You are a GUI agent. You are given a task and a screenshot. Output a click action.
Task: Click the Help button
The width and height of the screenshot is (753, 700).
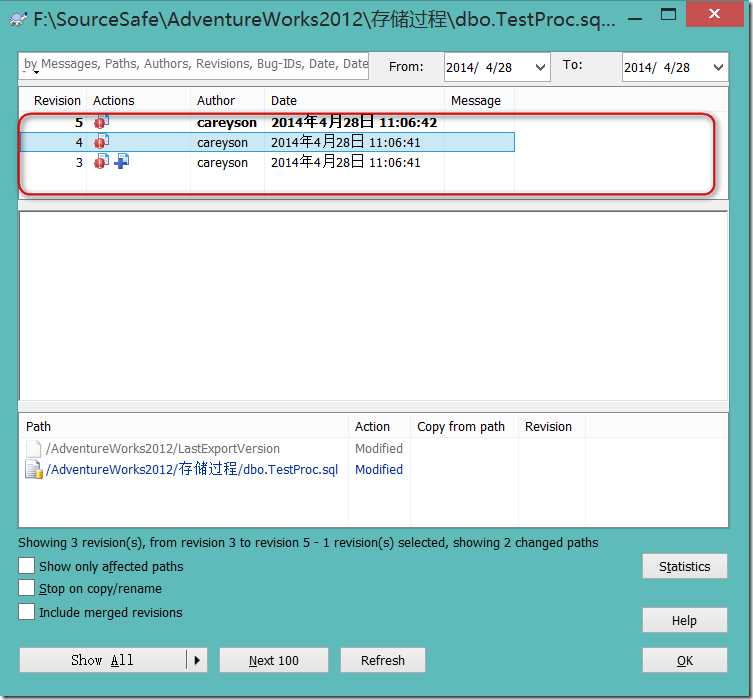coord(685,620)
